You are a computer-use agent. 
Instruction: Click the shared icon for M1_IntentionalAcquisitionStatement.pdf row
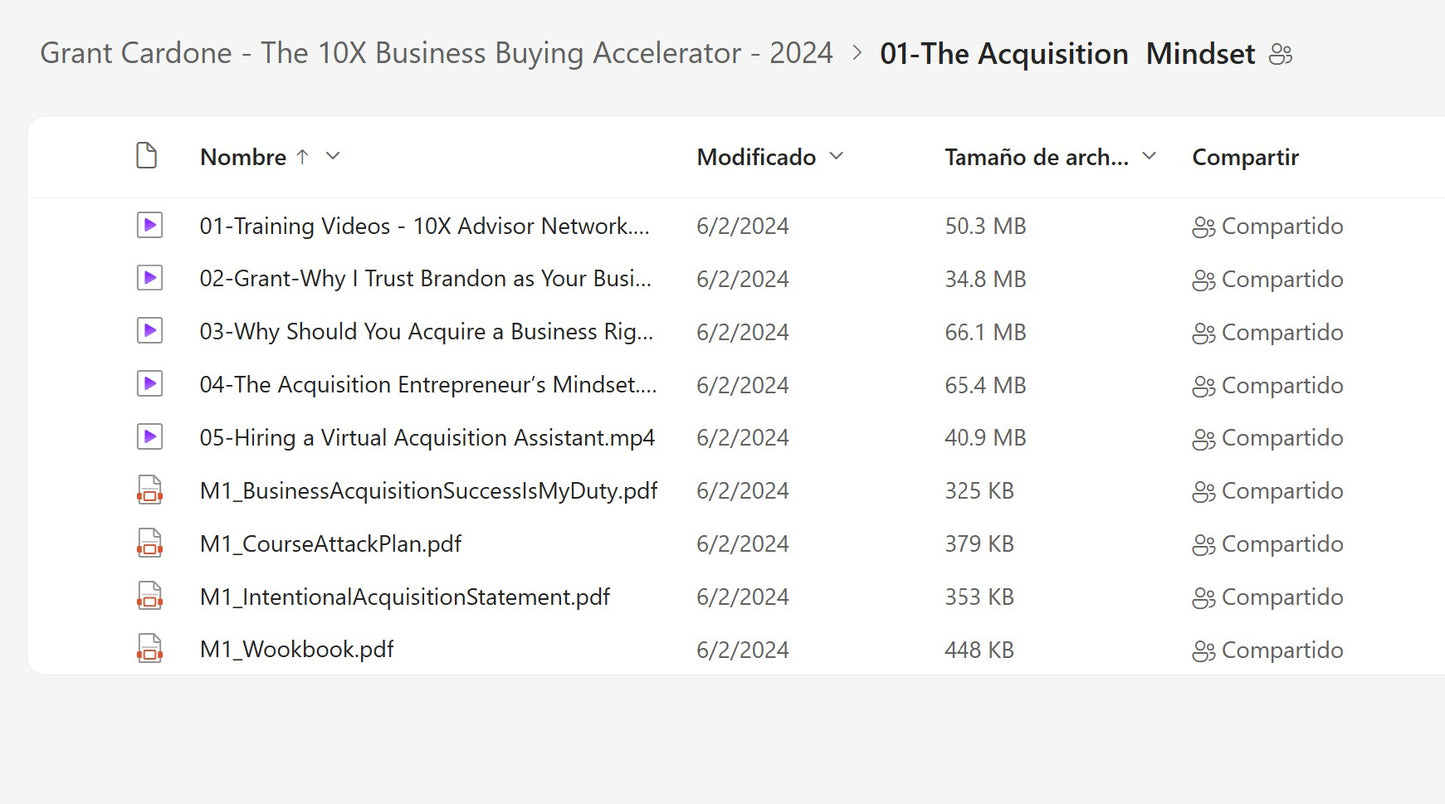[1203, 598]
